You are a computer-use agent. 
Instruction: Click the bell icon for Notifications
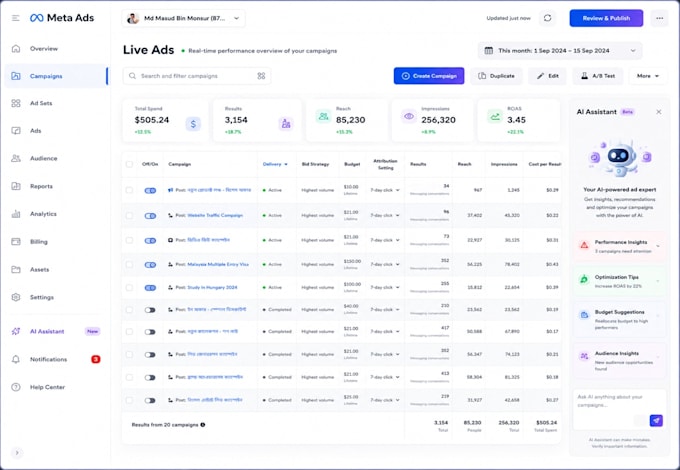tap(16, 359)
